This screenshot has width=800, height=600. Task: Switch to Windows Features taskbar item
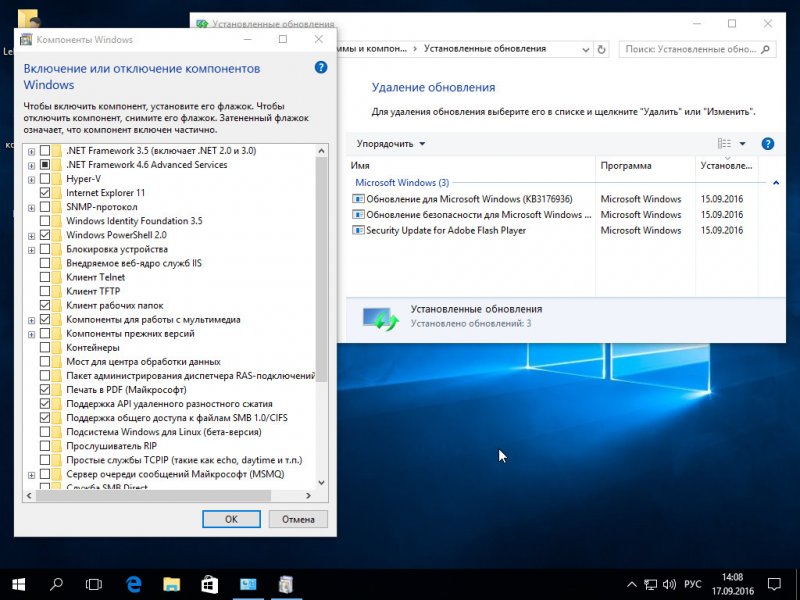coord(286,584)
